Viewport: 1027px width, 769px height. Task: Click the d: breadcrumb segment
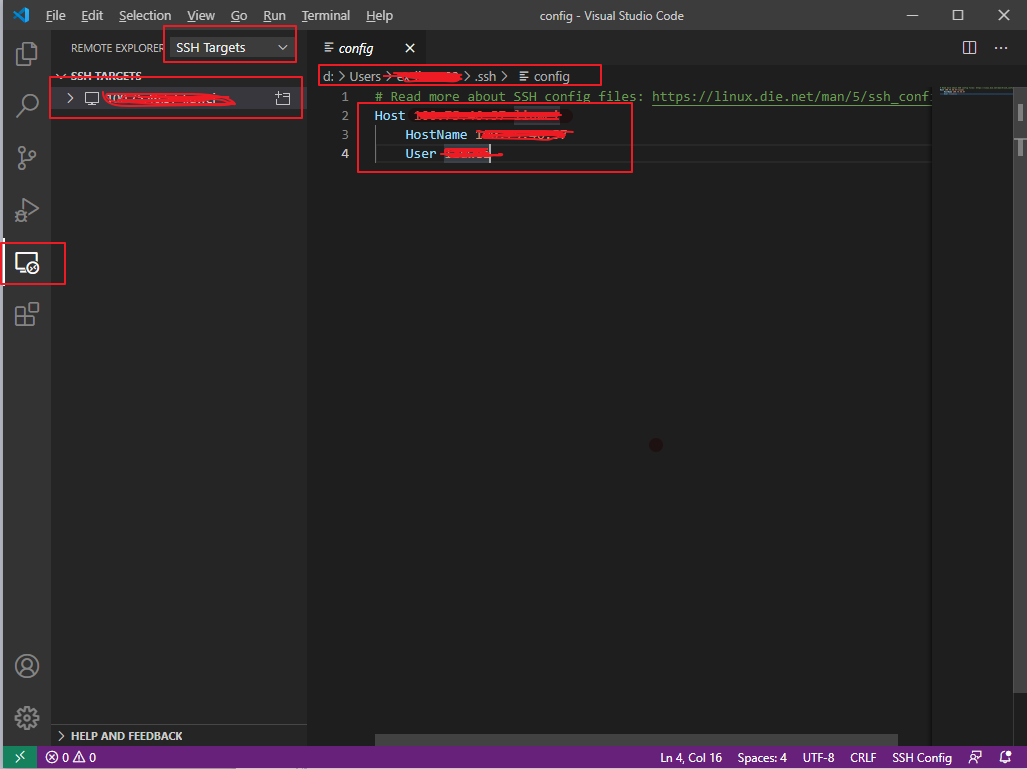(x=328, y=77)
